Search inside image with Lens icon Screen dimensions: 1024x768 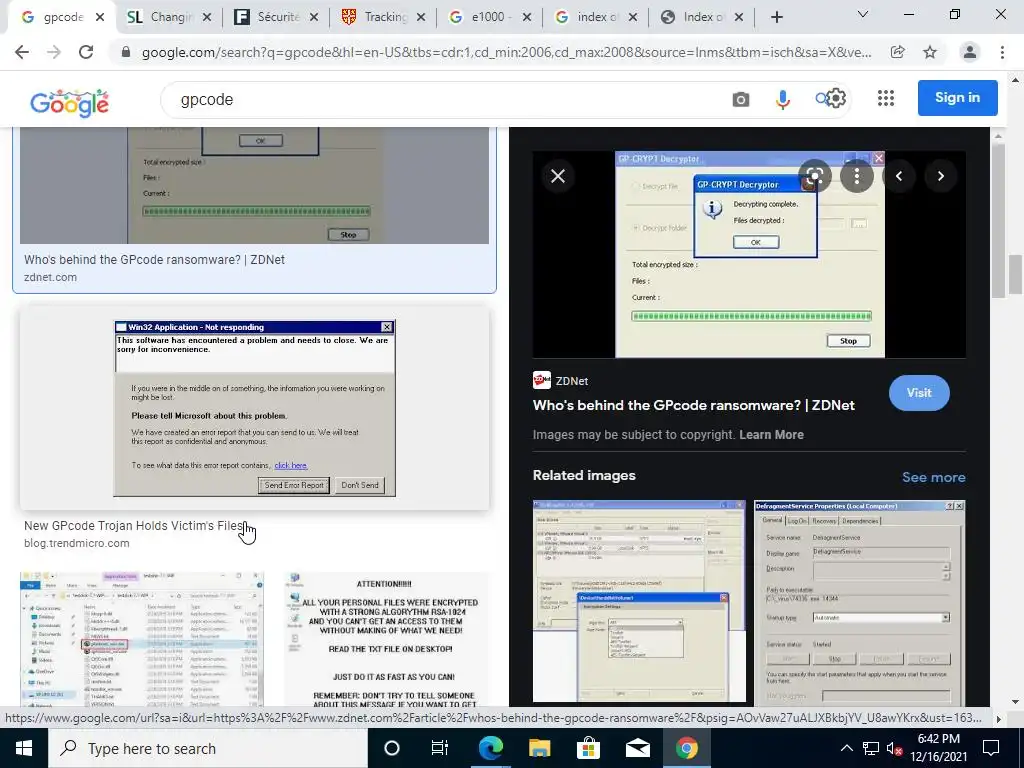click(x=814, y=176)
